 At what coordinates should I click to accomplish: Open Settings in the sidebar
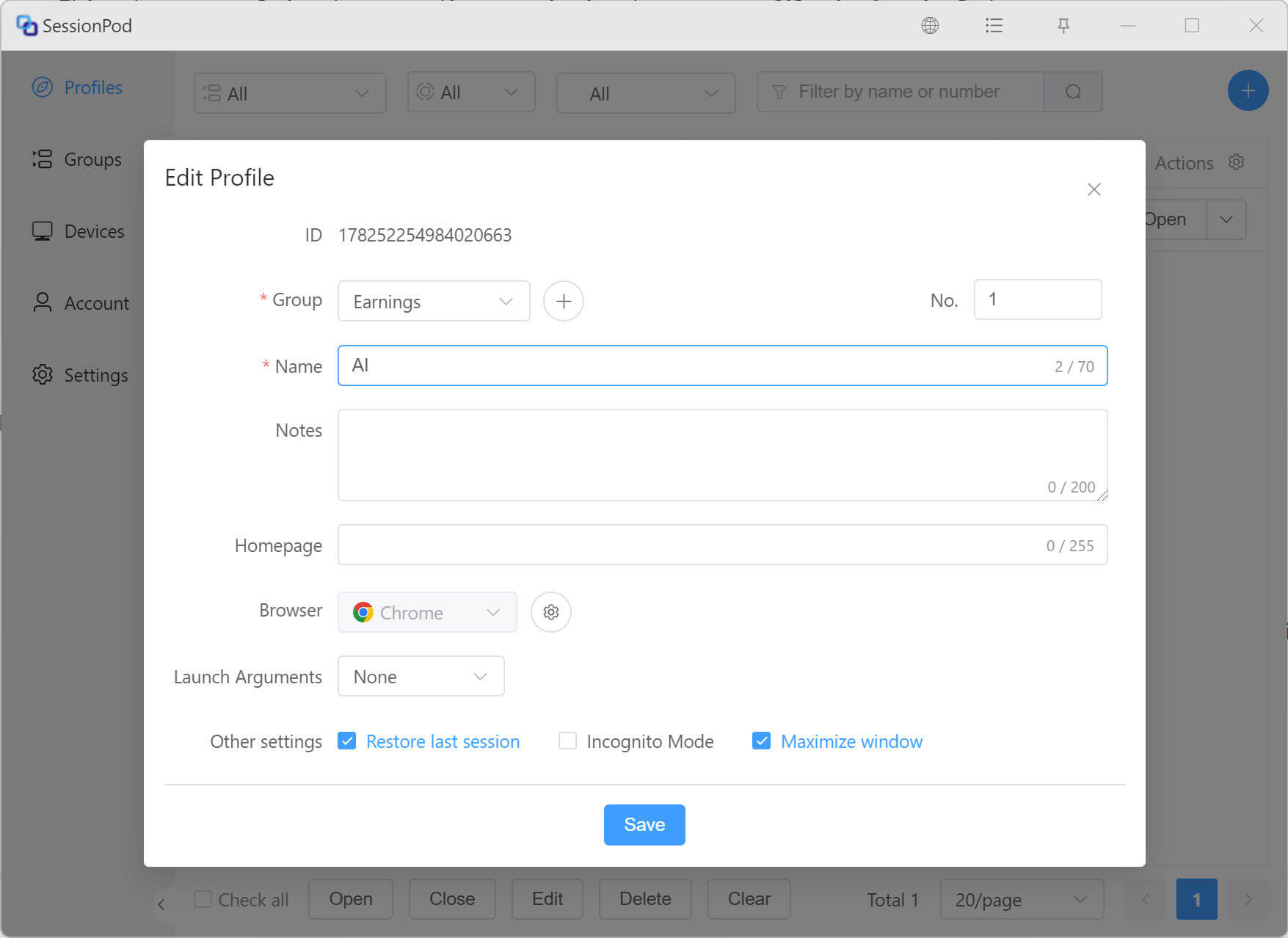(80, 375)
